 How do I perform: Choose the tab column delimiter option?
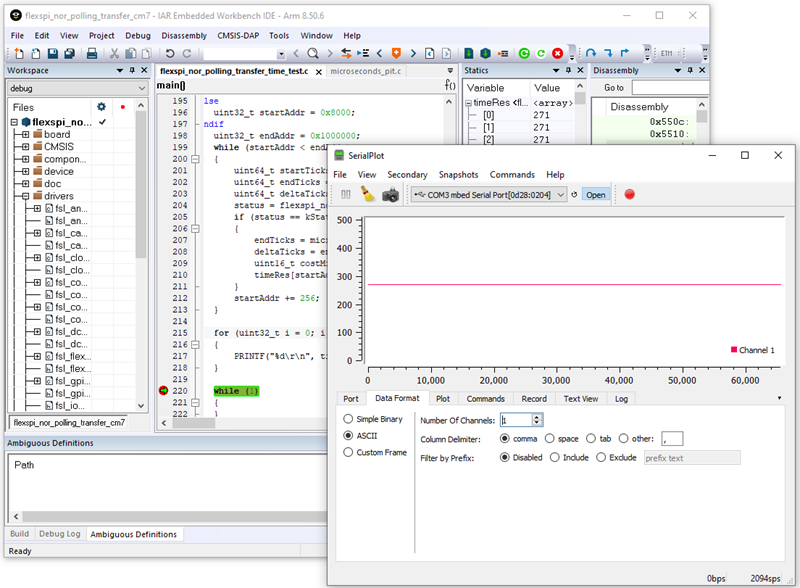pyautogui.click(x=591, y=438)
